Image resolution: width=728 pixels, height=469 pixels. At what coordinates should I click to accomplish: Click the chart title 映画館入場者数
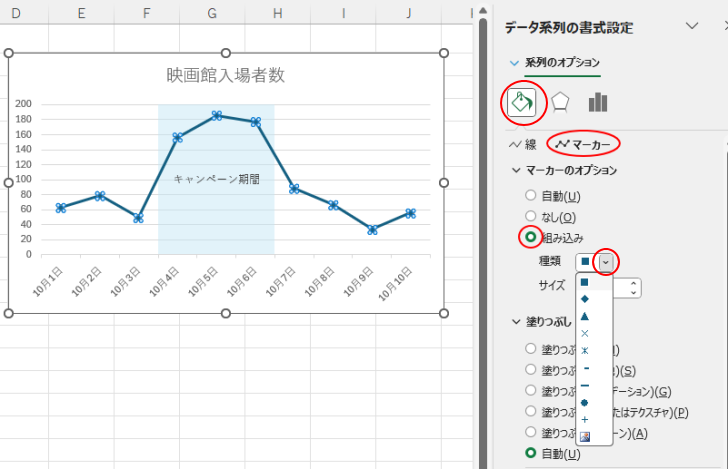pos(226,75)
